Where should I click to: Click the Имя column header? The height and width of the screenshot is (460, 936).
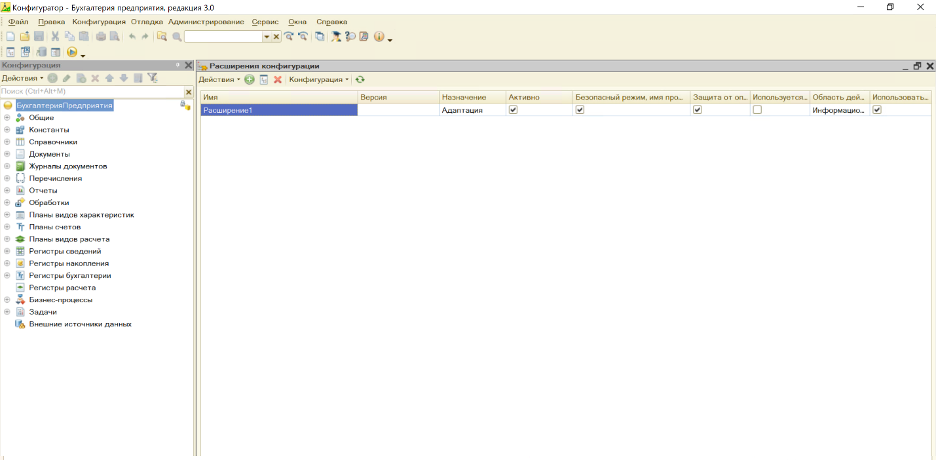279,97
